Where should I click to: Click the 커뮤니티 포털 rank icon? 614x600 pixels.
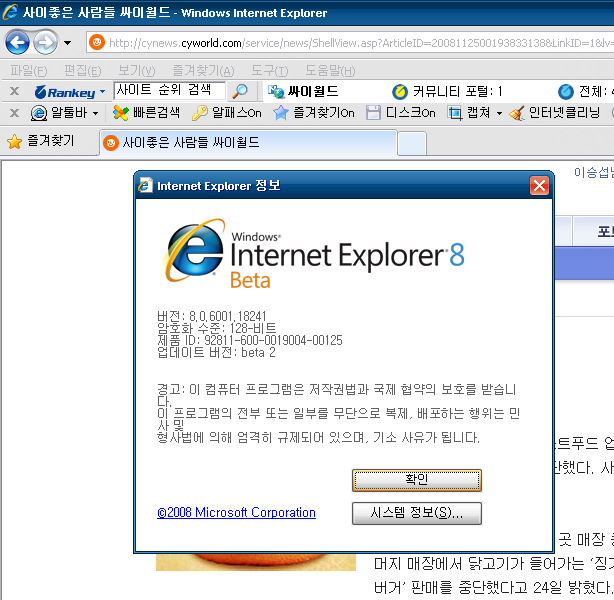coord(400,92)
